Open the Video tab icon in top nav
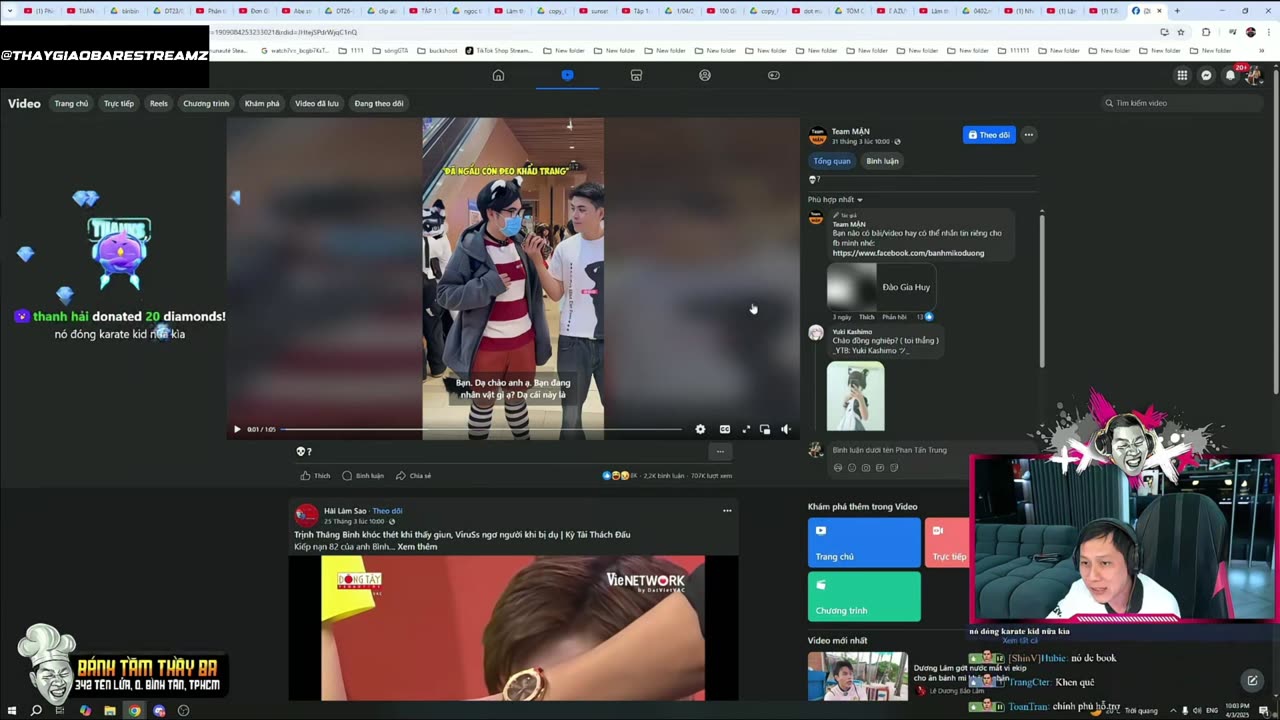Image resolution: width=1280 pixels, height=720 pixels. 567,75
